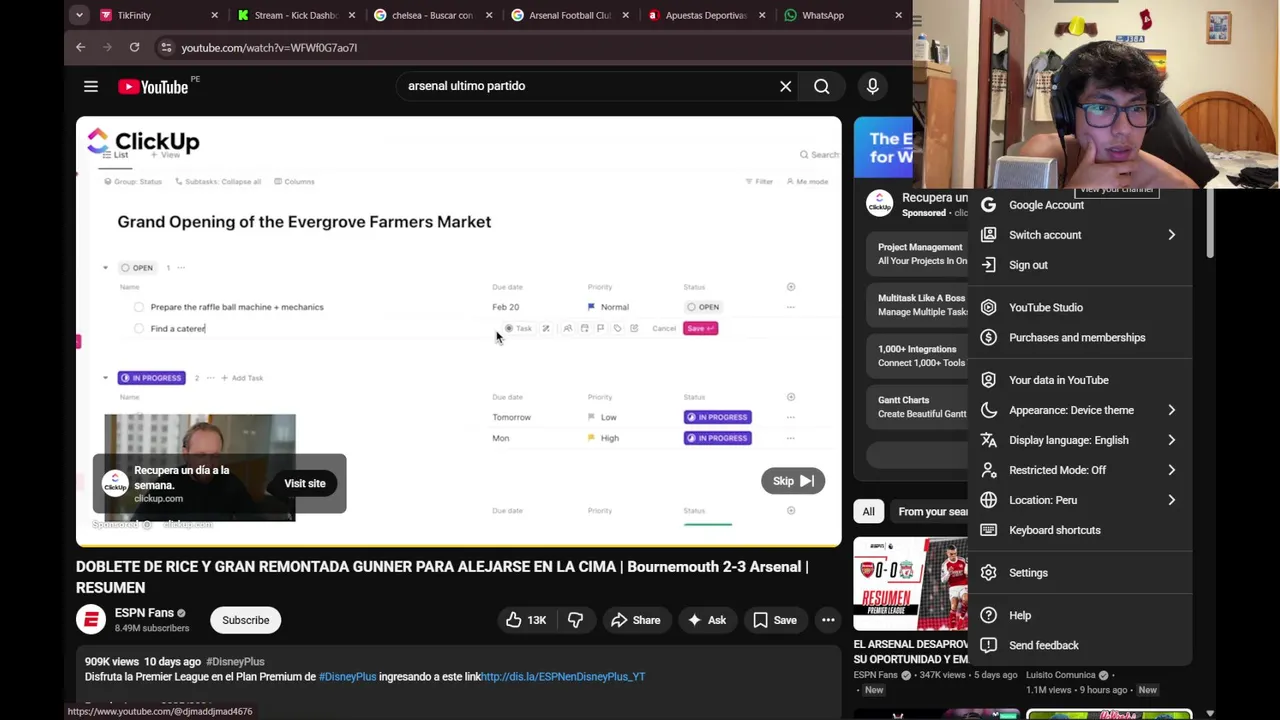Click the ad progress bar under video
The height and width of the screenshot is (720, 1280).
[459, 546]
